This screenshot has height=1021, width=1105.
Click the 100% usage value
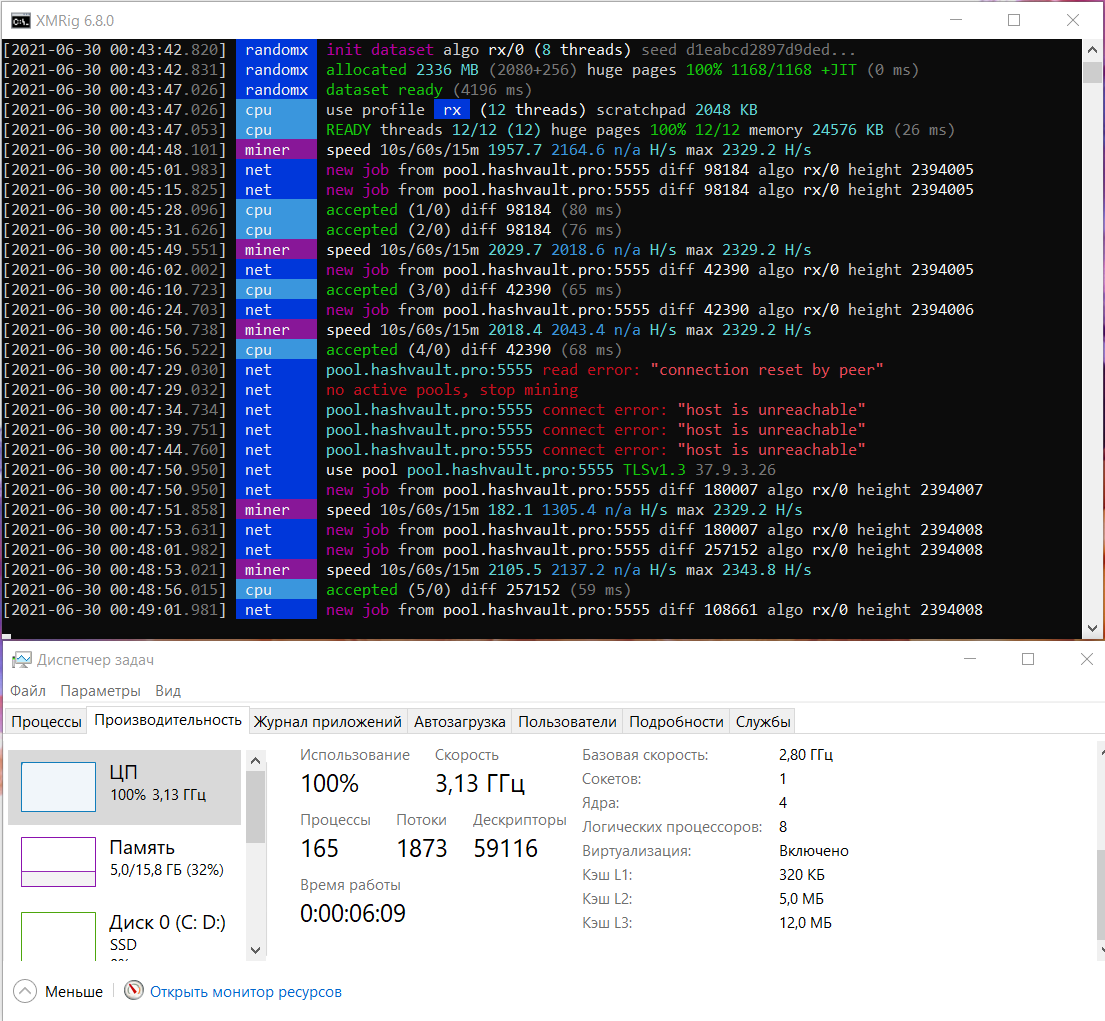pyautogui.click(x=329, y=783)
